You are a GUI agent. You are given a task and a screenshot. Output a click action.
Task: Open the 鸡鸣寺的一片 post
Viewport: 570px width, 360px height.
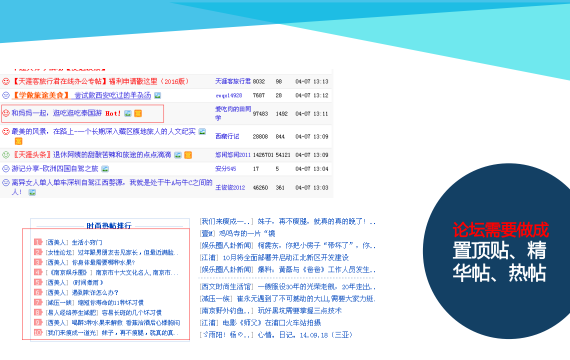(x=237, y=233)
